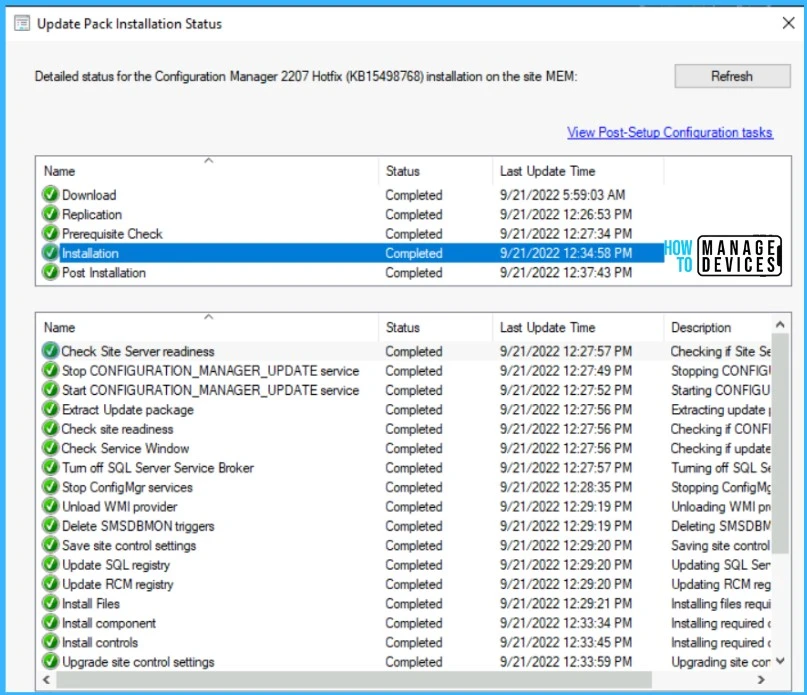Select the Download row text
Image resolution: width=807 pixels, height=695 pixels.
[x=89, y=195]
